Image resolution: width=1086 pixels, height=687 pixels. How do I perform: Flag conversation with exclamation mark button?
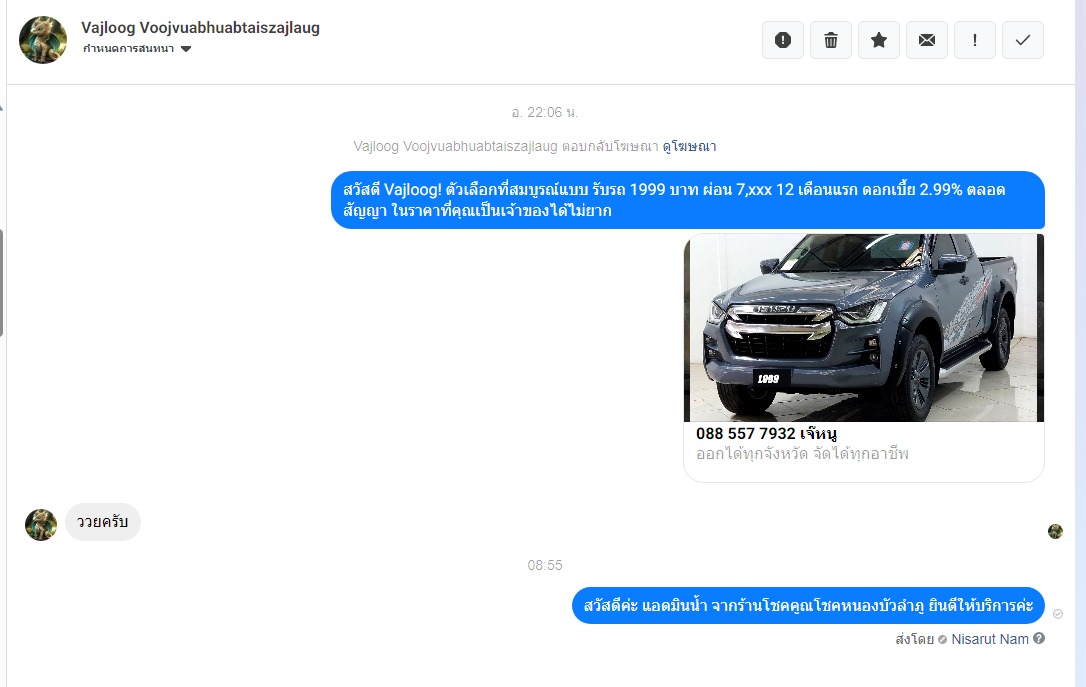[x=974, y=40]
